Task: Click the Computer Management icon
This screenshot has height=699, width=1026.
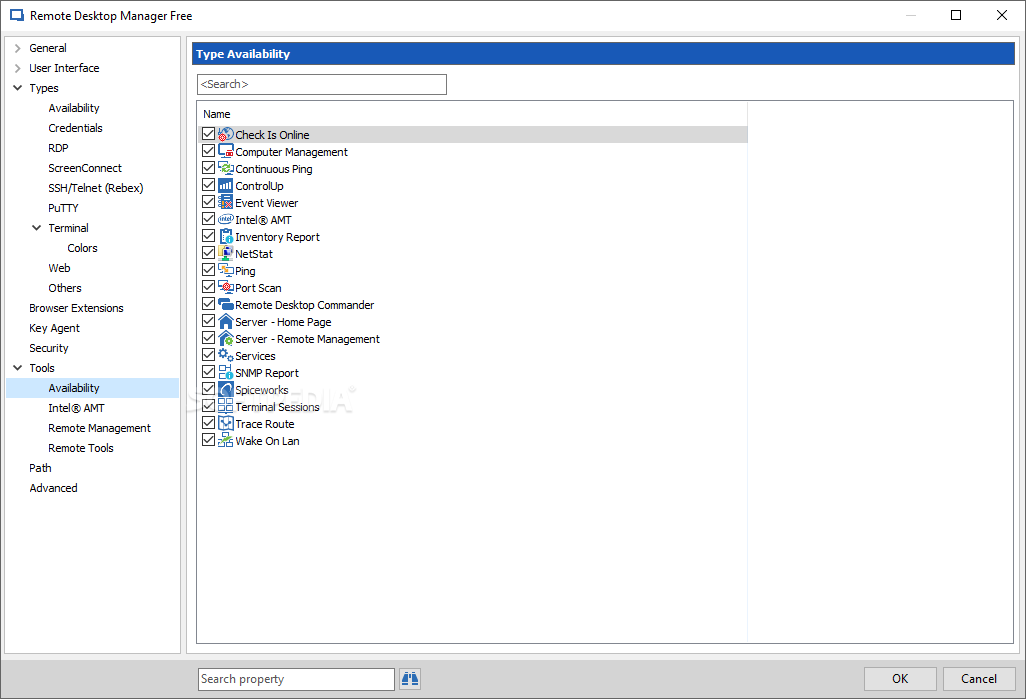Action: [226, 151]
